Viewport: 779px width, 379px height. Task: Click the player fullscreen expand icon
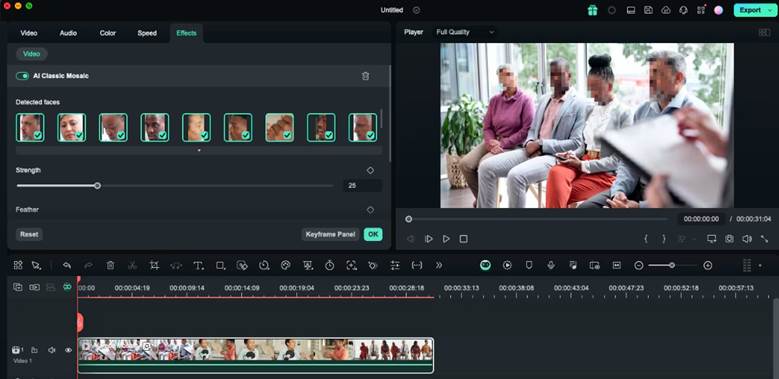pos(765,239)
